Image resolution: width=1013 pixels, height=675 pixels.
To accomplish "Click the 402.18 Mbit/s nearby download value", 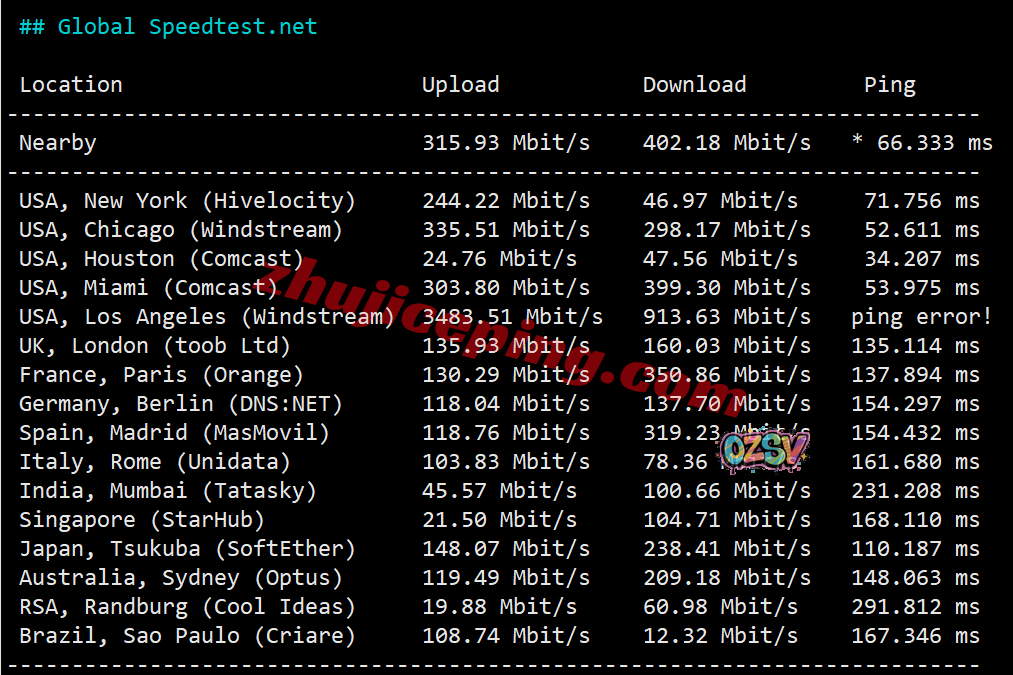I will pyautogui.click(x=727, y=143).
